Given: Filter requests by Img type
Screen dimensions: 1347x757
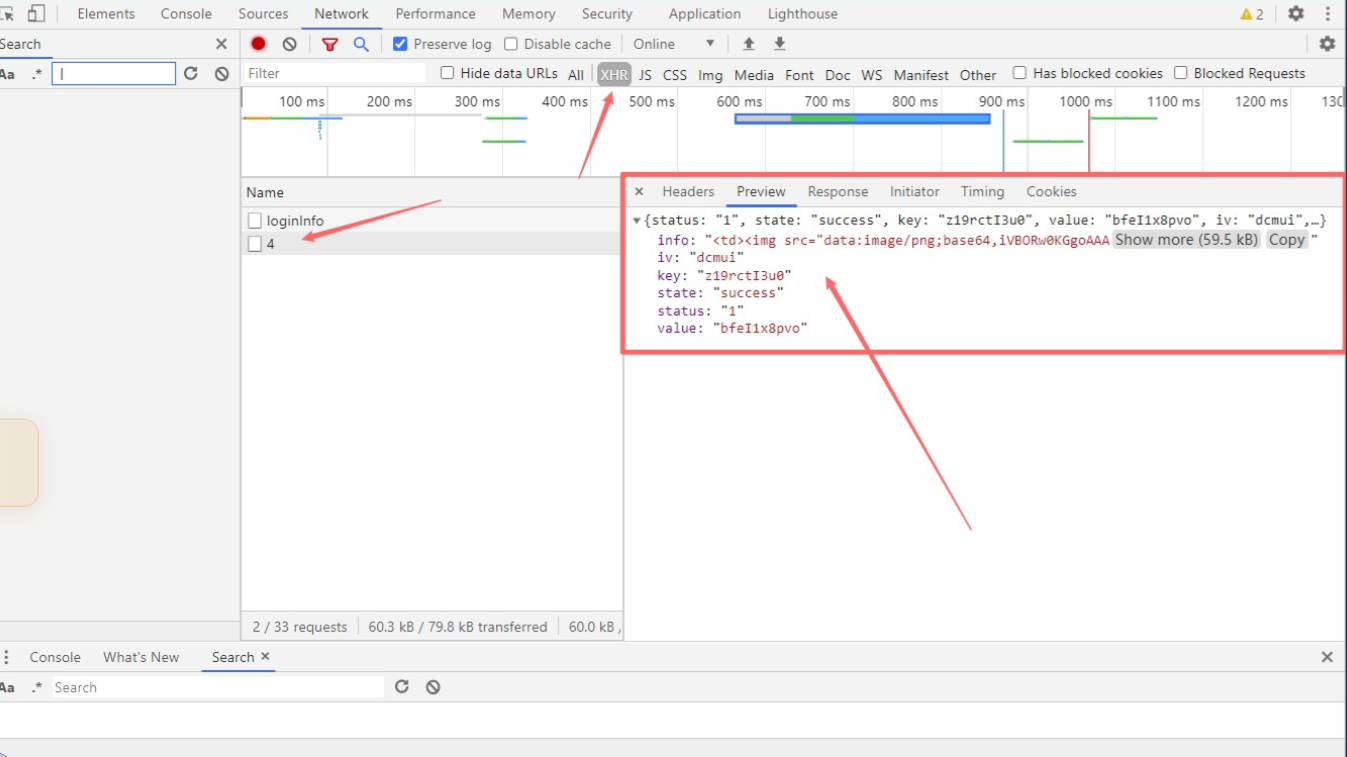Looking at the screenshot, I should tap(711, 75).
